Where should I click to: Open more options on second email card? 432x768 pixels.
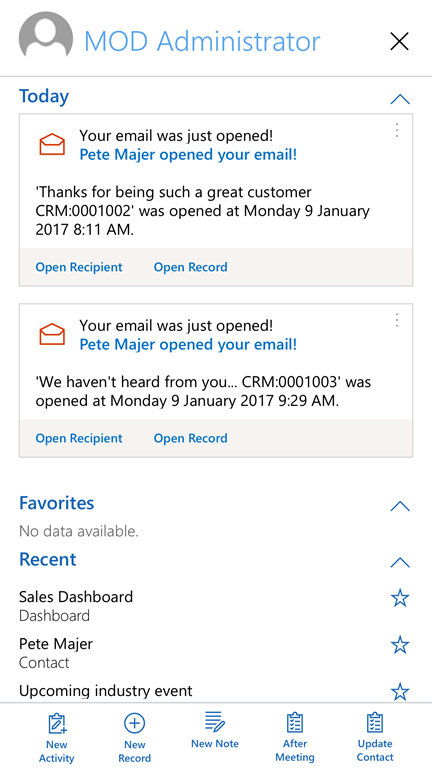[x=397, y=320]
